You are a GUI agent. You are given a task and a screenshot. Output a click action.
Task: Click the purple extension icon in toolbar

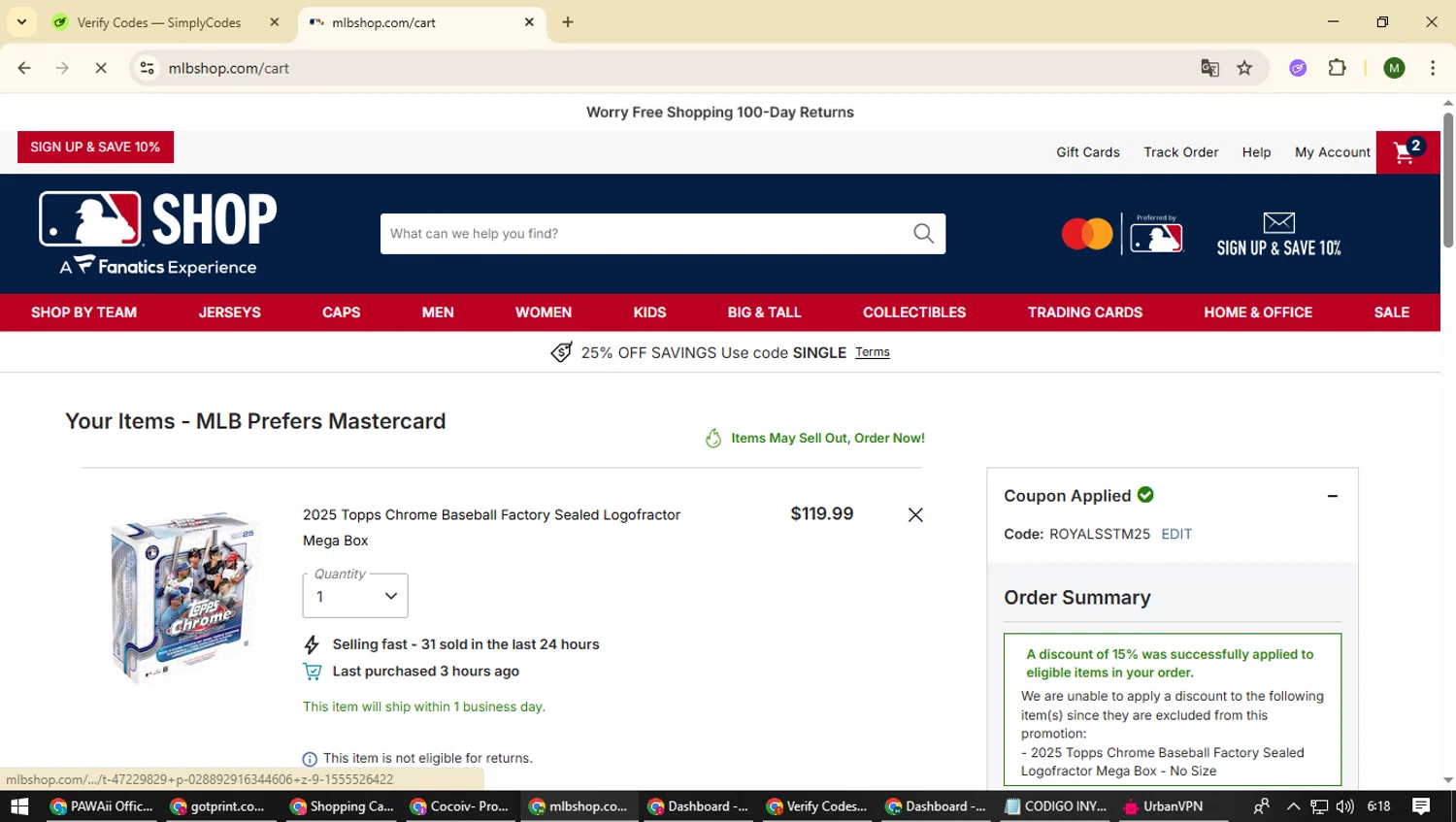[1298, 68]
